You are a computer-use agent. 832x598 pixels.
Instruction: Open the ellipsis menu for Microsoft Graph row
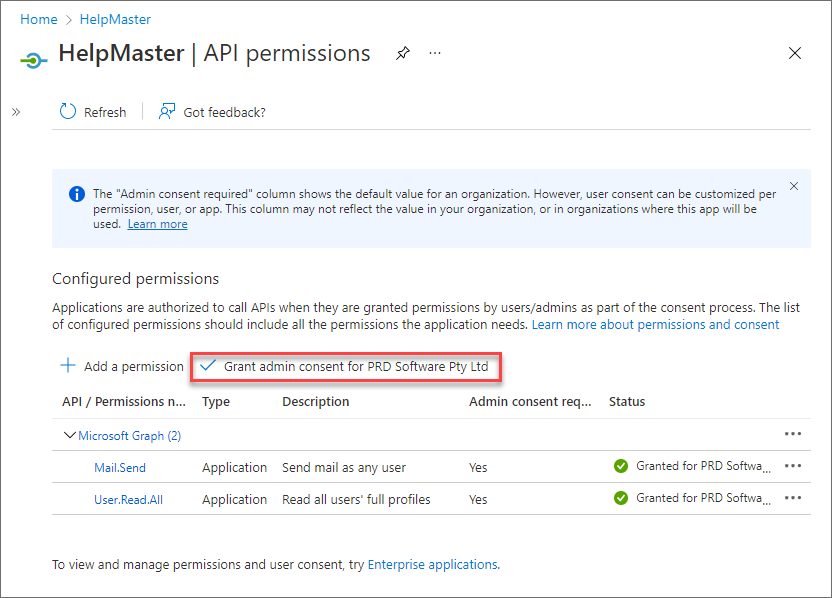(793, 434)
